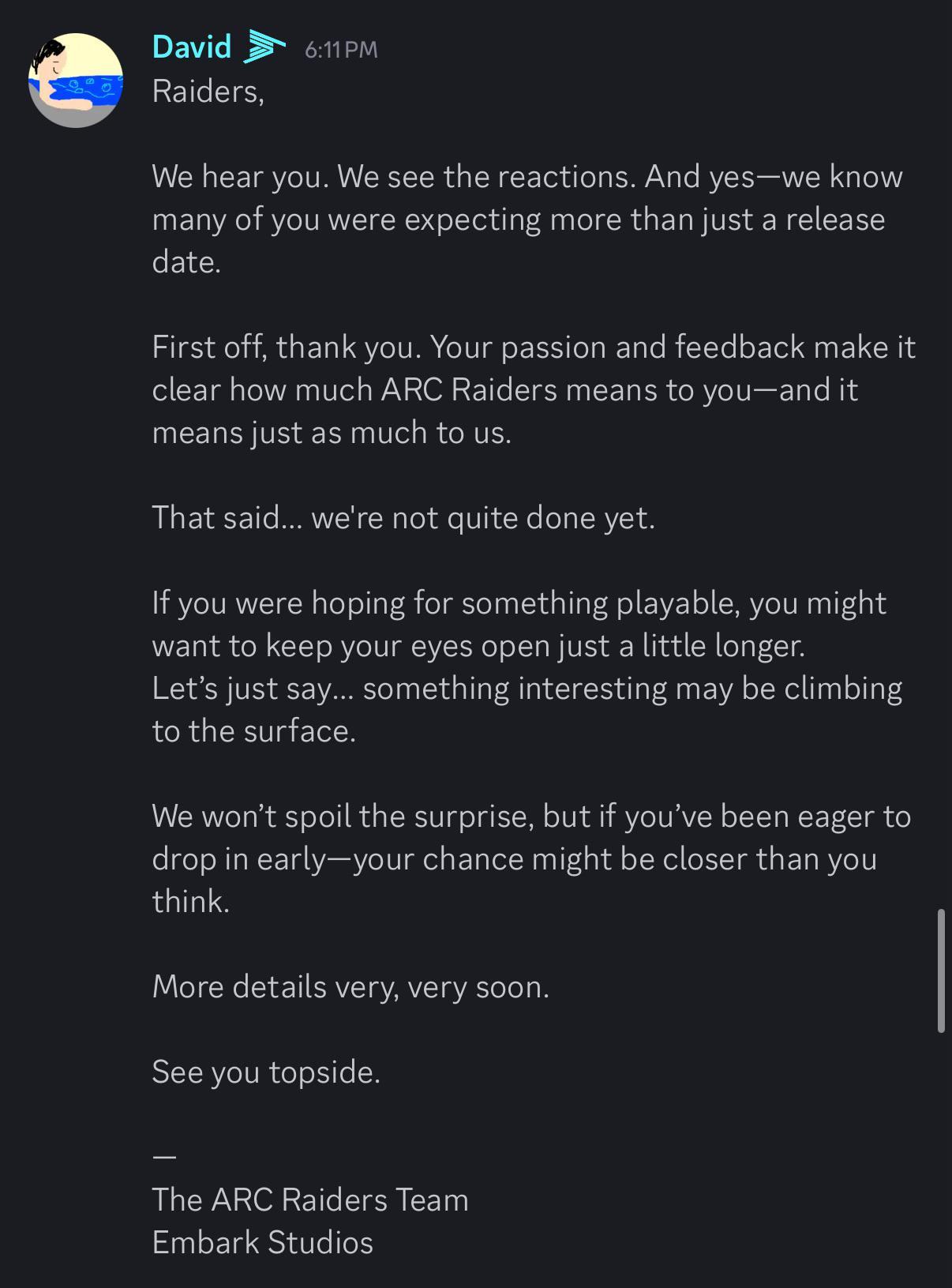Click the line "means just as much to us."
This screenshot has height=1288, width=952.
(332, 433)
